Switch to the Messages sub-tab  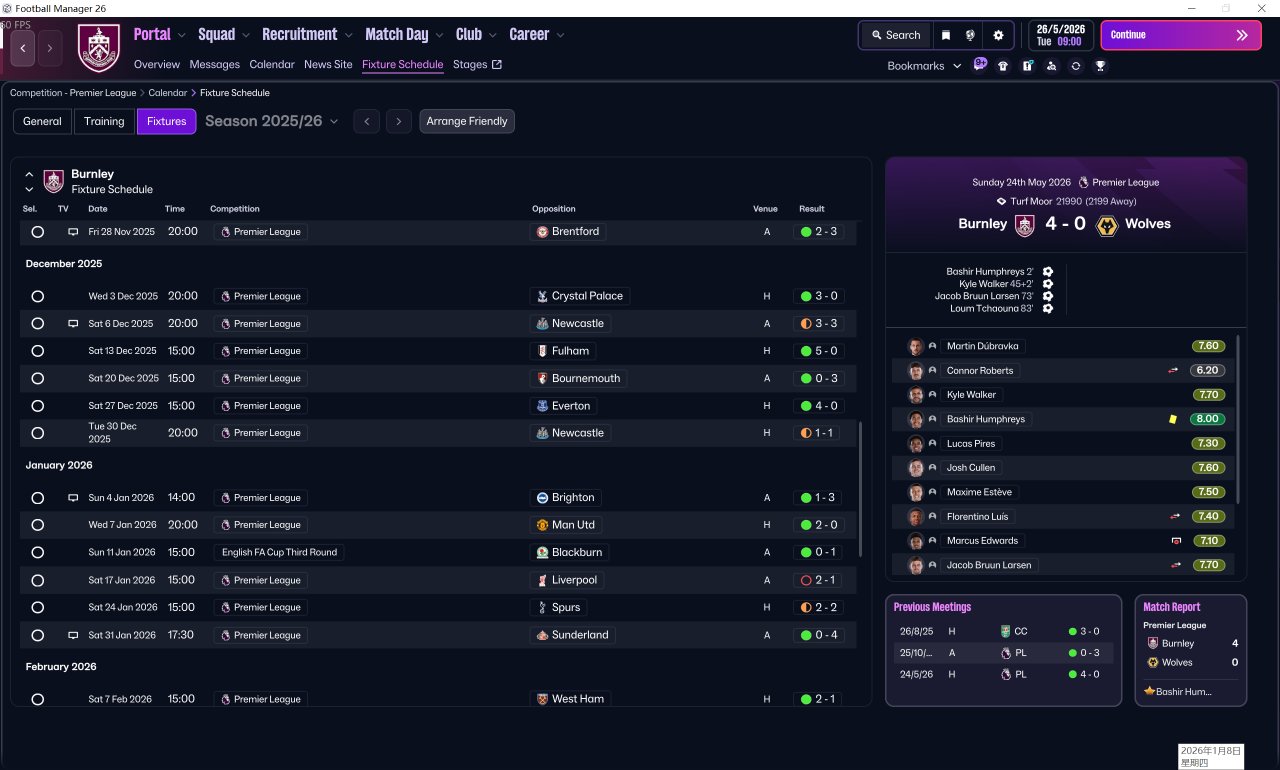(215, 65)
